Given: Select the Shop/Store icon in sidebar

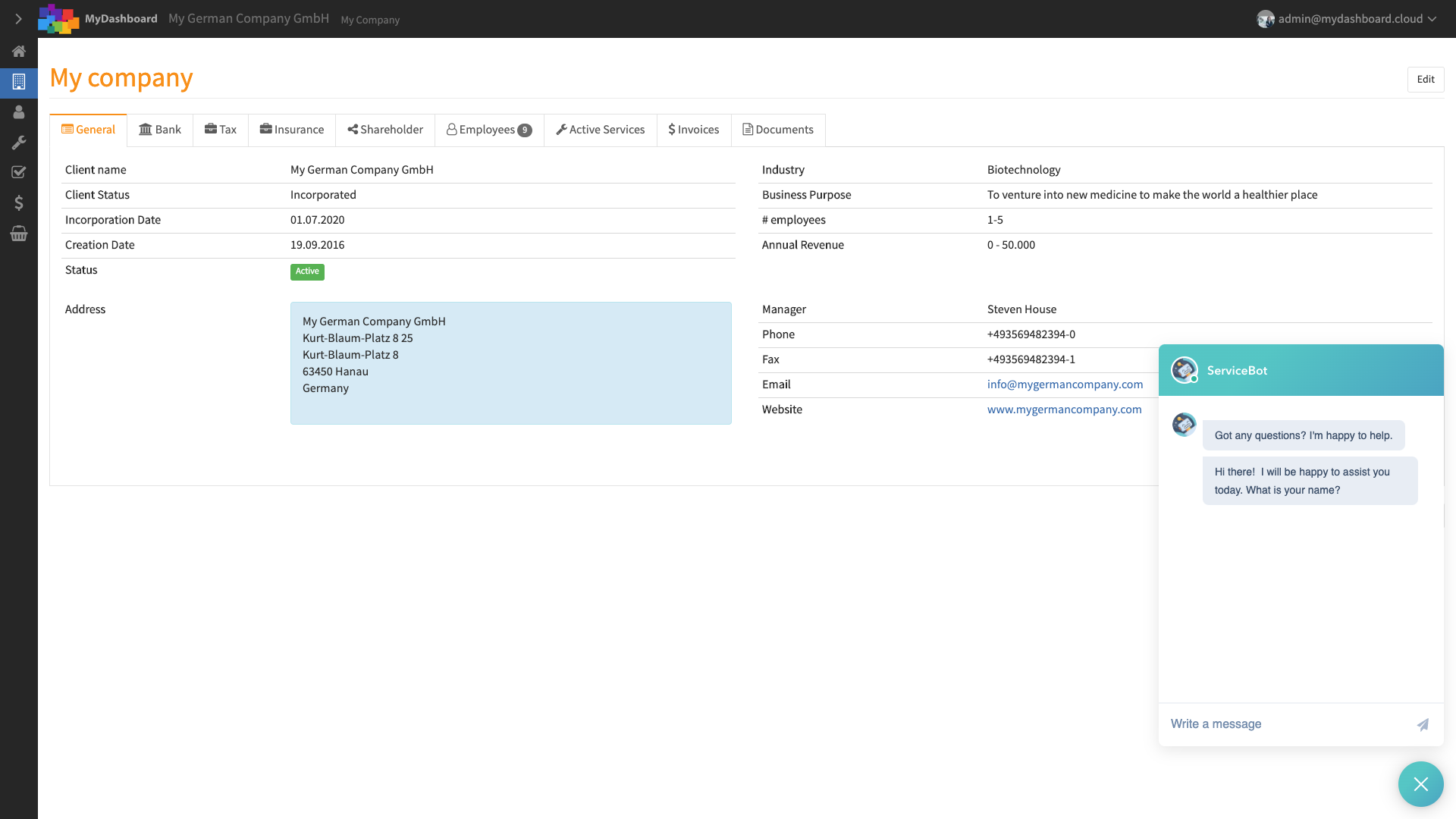Looking at the screenshot, I should coord(18,234).
